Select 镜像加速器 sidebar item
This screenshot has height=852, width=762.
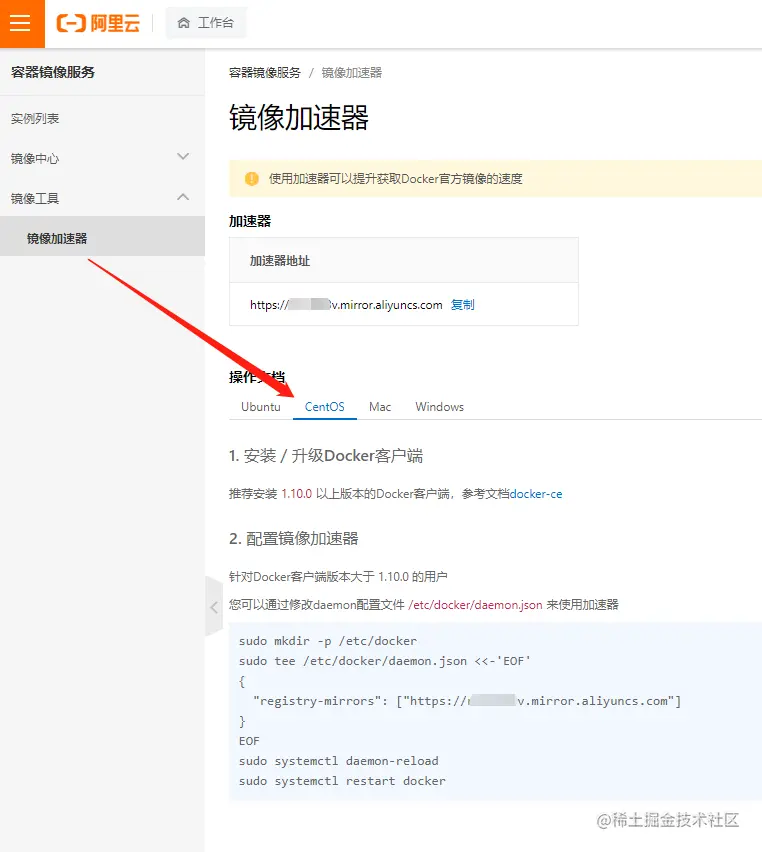[102, 238]
